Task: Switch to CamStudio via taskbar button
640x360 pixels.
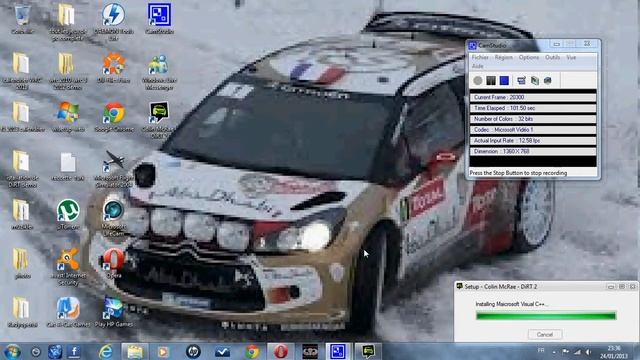Action: pyautogui.click(x=338, y=351)
